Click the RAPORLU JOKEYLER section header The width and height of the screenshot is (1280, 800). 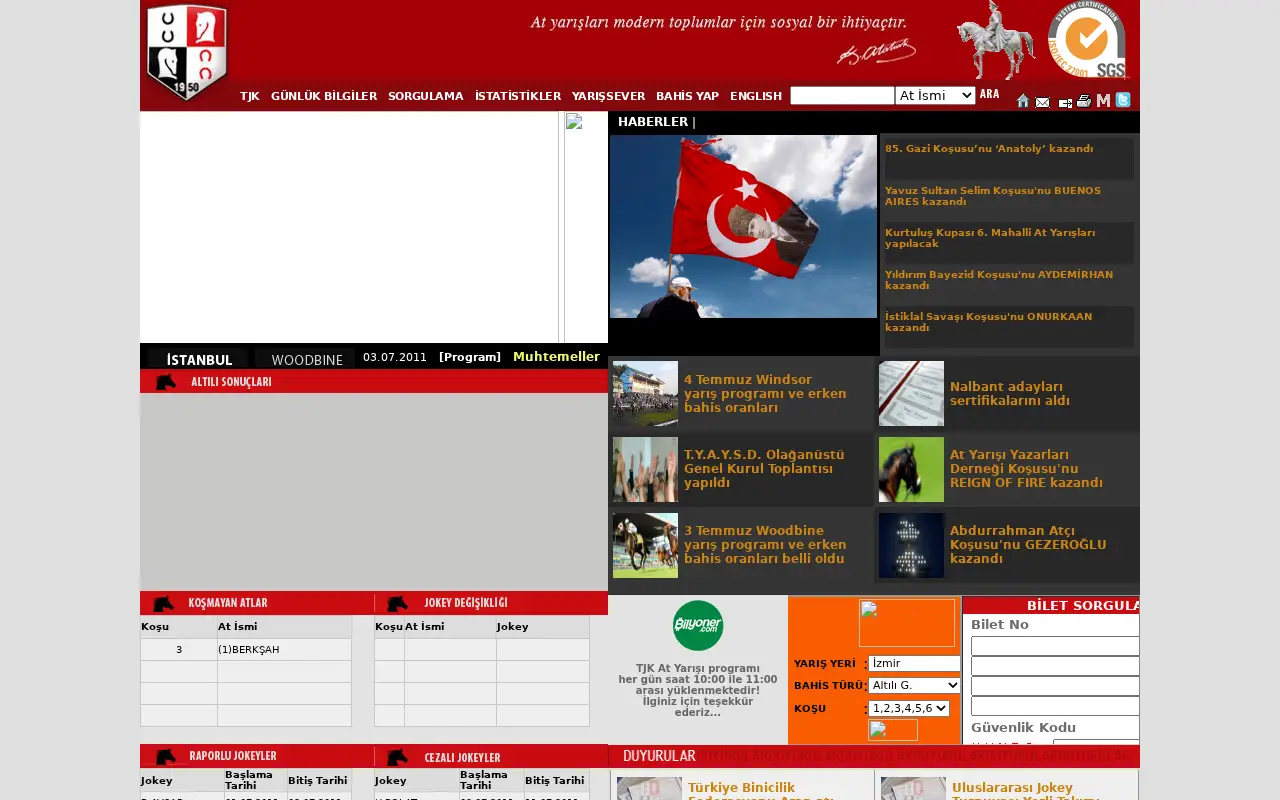coord(257,756)
